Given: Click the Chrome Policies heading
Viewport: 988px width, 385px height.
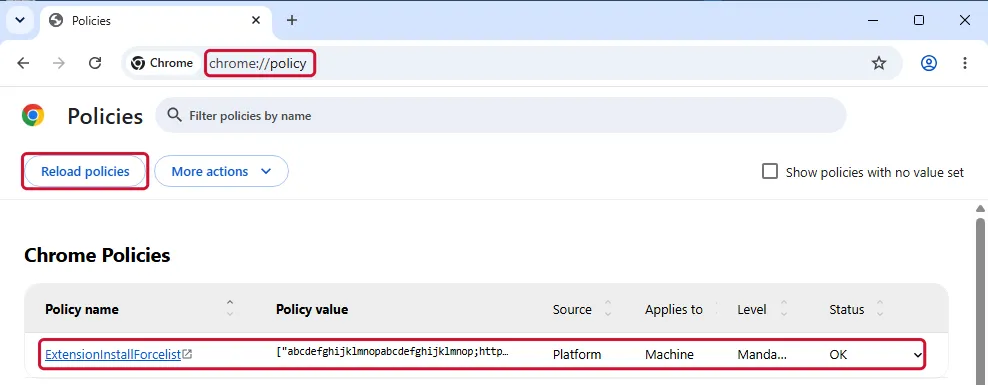Looking at the screenshot, I should (97, 255).
